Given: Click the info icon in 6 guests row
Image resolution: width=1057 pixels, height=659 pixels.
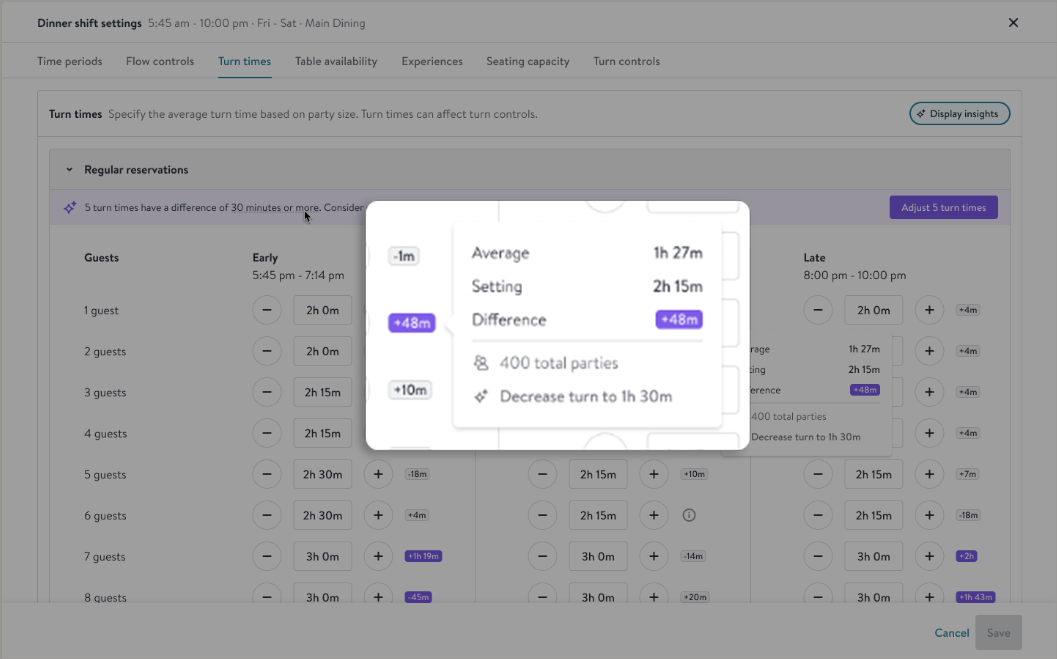Looking at the screenshot, I should [x=688, y=515].
